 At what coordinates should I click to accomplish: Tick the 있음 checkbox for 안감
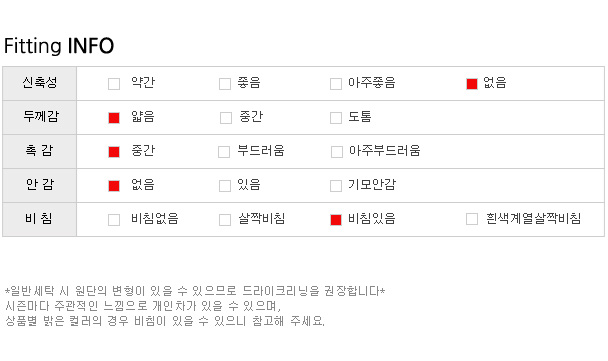point(225,186)
